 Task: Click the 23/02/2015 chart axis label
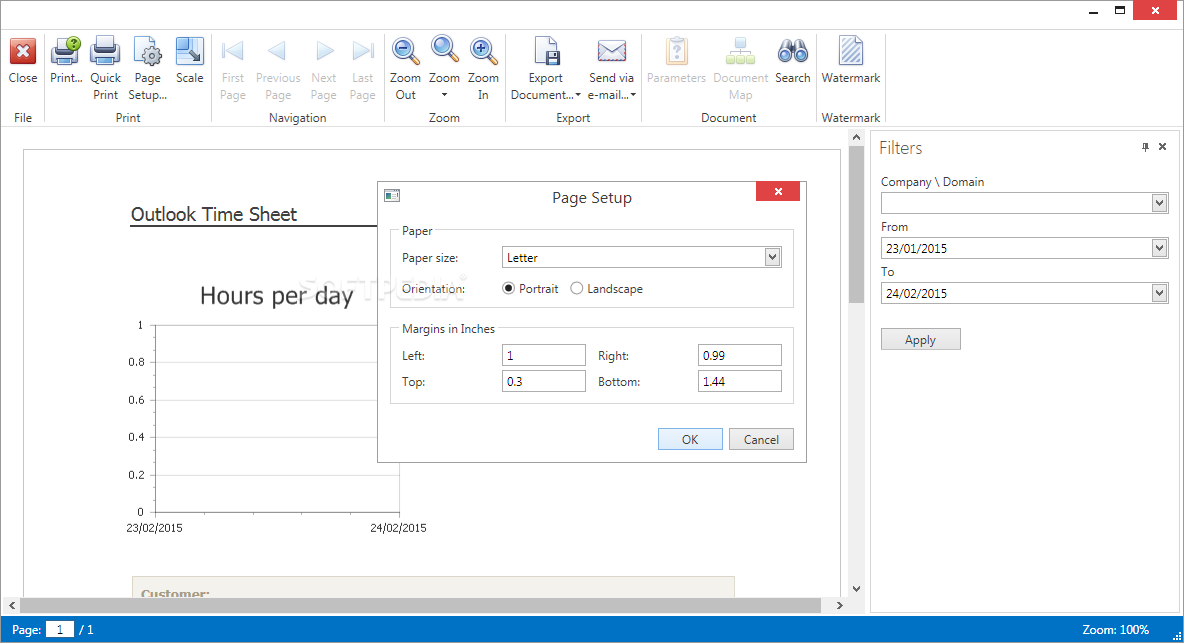pyautogui.click(x=154, y=528)
